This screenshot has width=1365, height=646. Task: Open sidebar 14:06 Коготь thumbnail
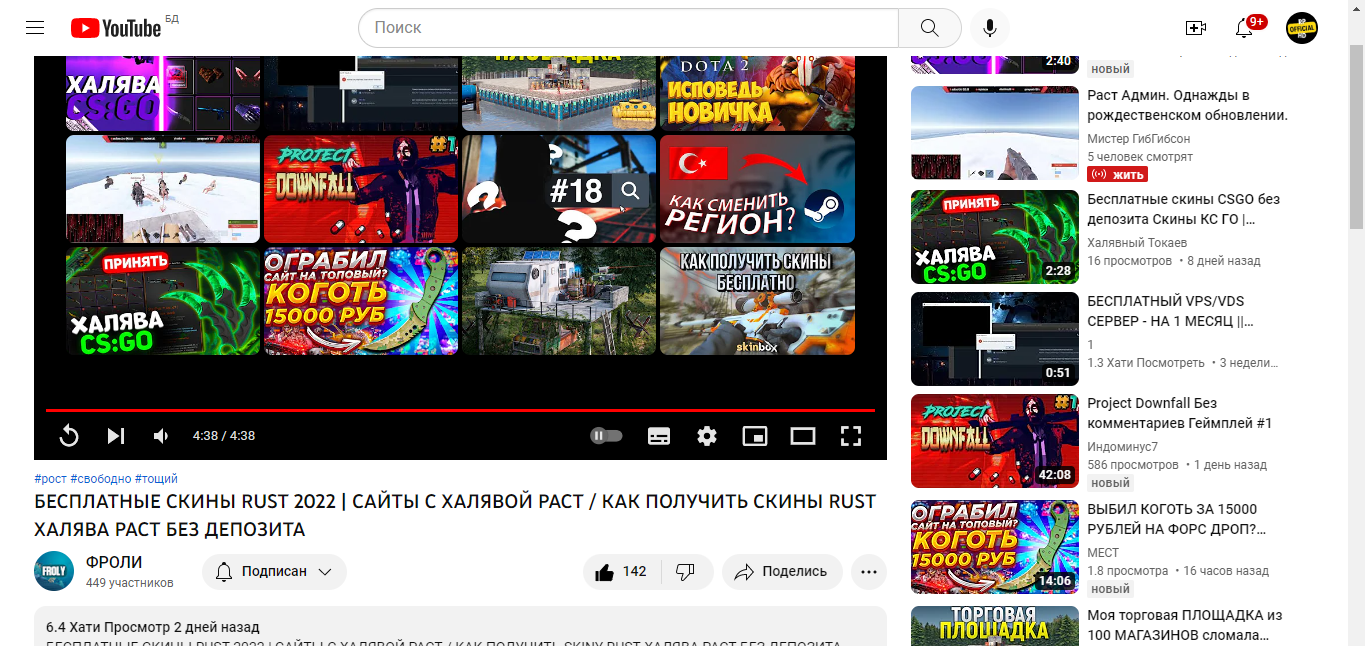pos(995,547)
